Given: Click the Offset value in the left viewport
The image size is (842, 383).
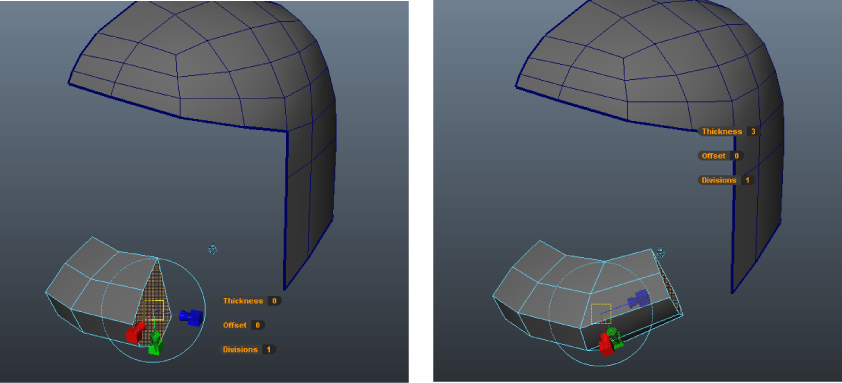Looking at the screenshot, I should (258, 325).
